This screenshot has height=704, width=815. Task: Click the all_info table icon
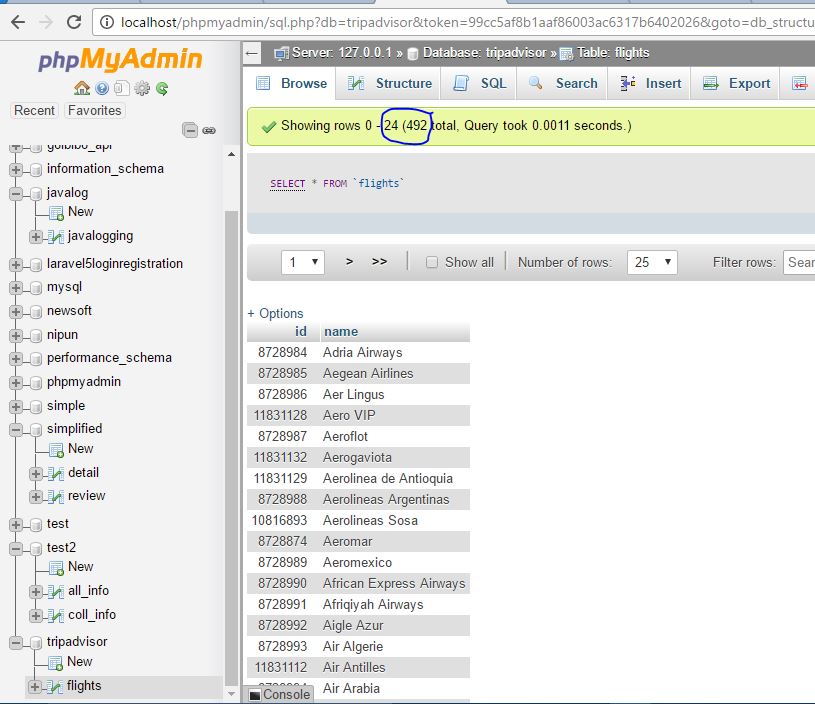click(x=56, y=591)
